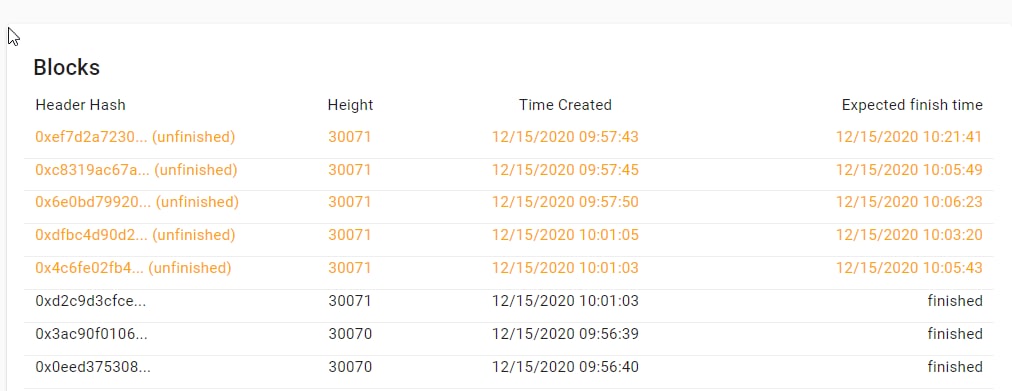
Task: Select expected finish time 12/15/2020 10:03:20
Action: coord(909,235)
